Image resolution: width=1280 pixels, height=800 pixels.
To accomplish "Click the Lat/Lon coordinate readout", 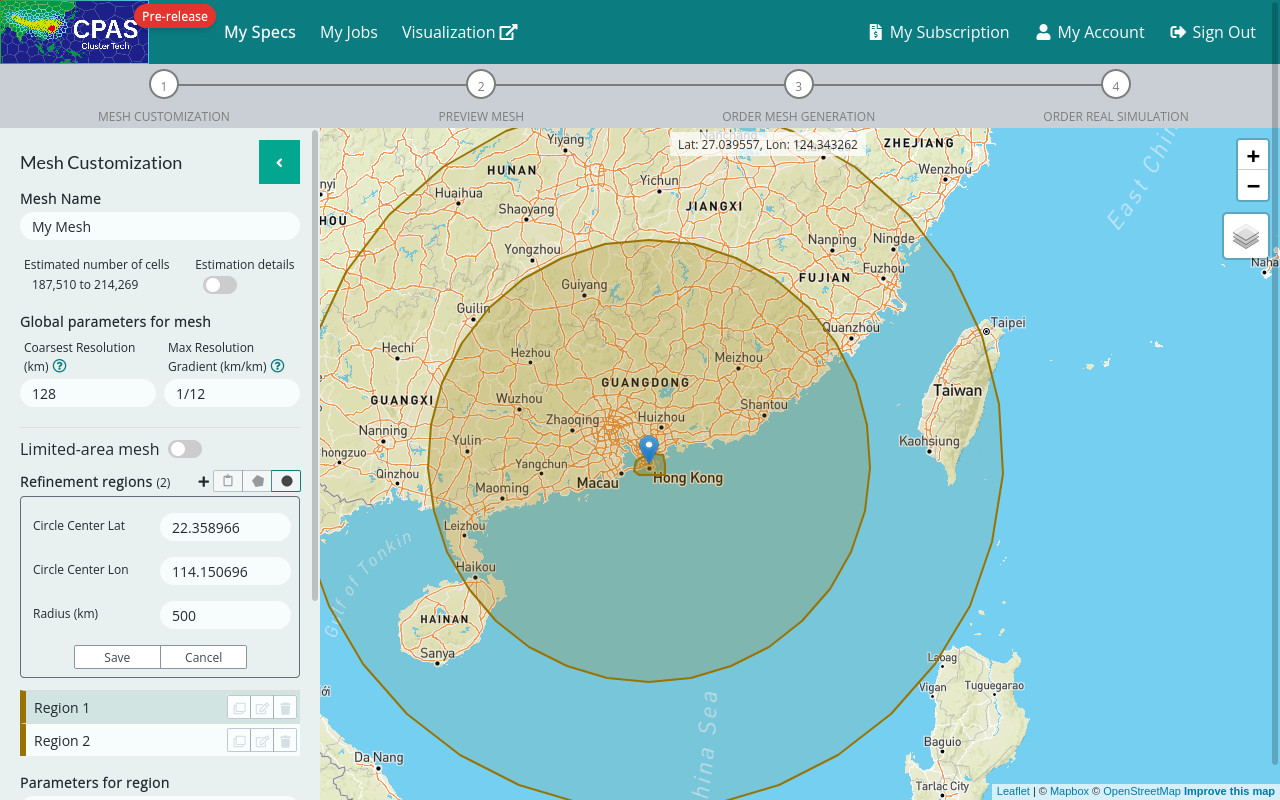I will coord(767,145).
